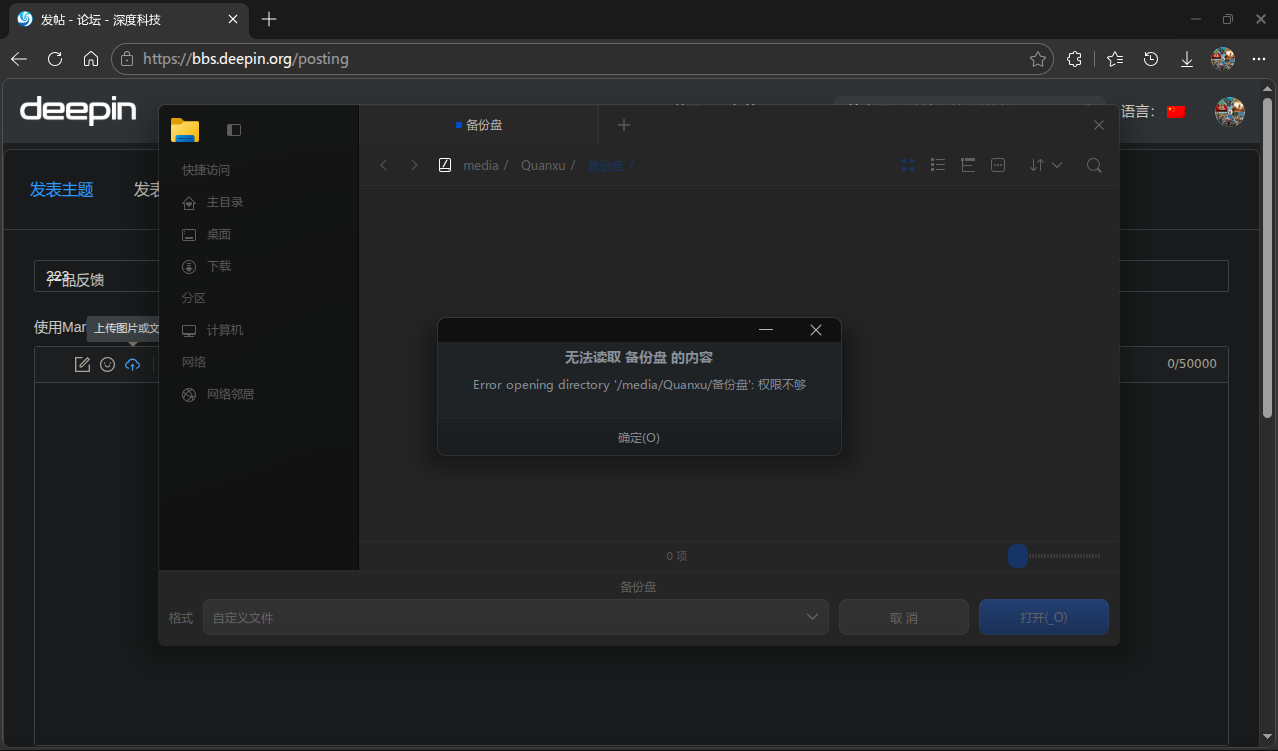The width and height of the screenshot is (1278, 751).
Task: Click the 确定(O) button in error dialog
Action: pos(639,438)
